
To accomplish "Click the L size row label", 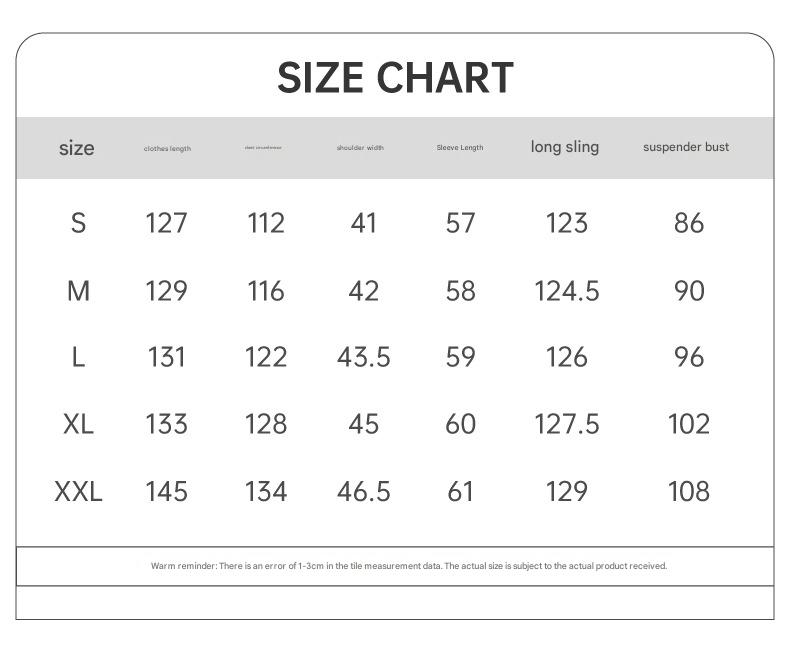I will click(78, 357).
